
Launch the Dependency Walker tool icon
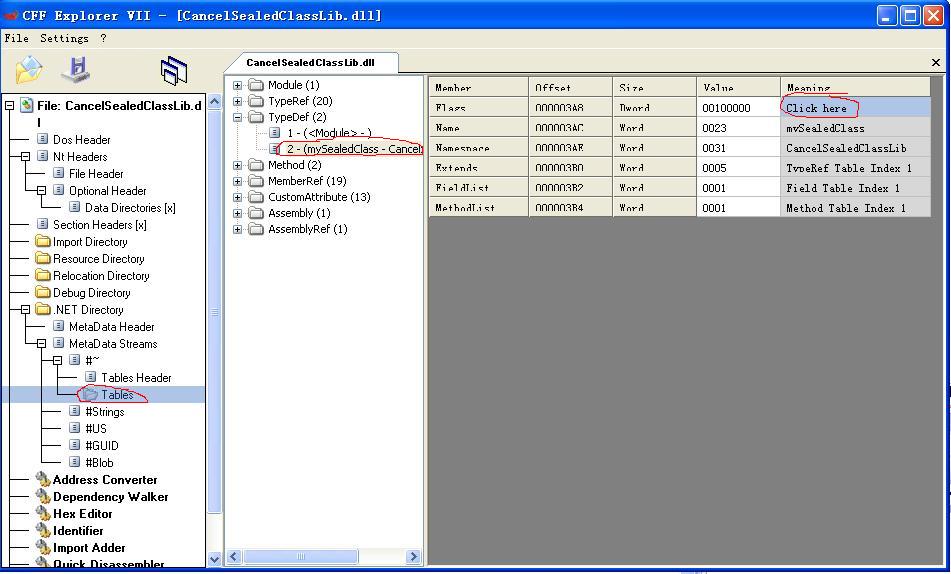point(42,496)
